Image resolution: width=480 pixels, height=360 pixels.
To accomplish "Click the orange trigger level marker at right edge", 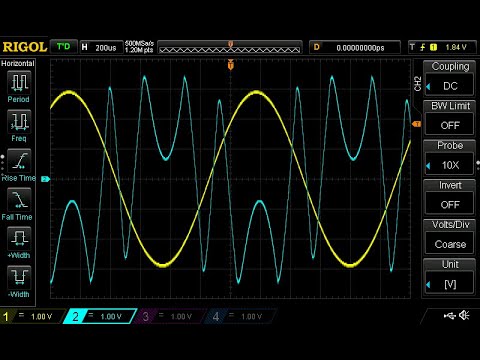I will click(417, 124).
